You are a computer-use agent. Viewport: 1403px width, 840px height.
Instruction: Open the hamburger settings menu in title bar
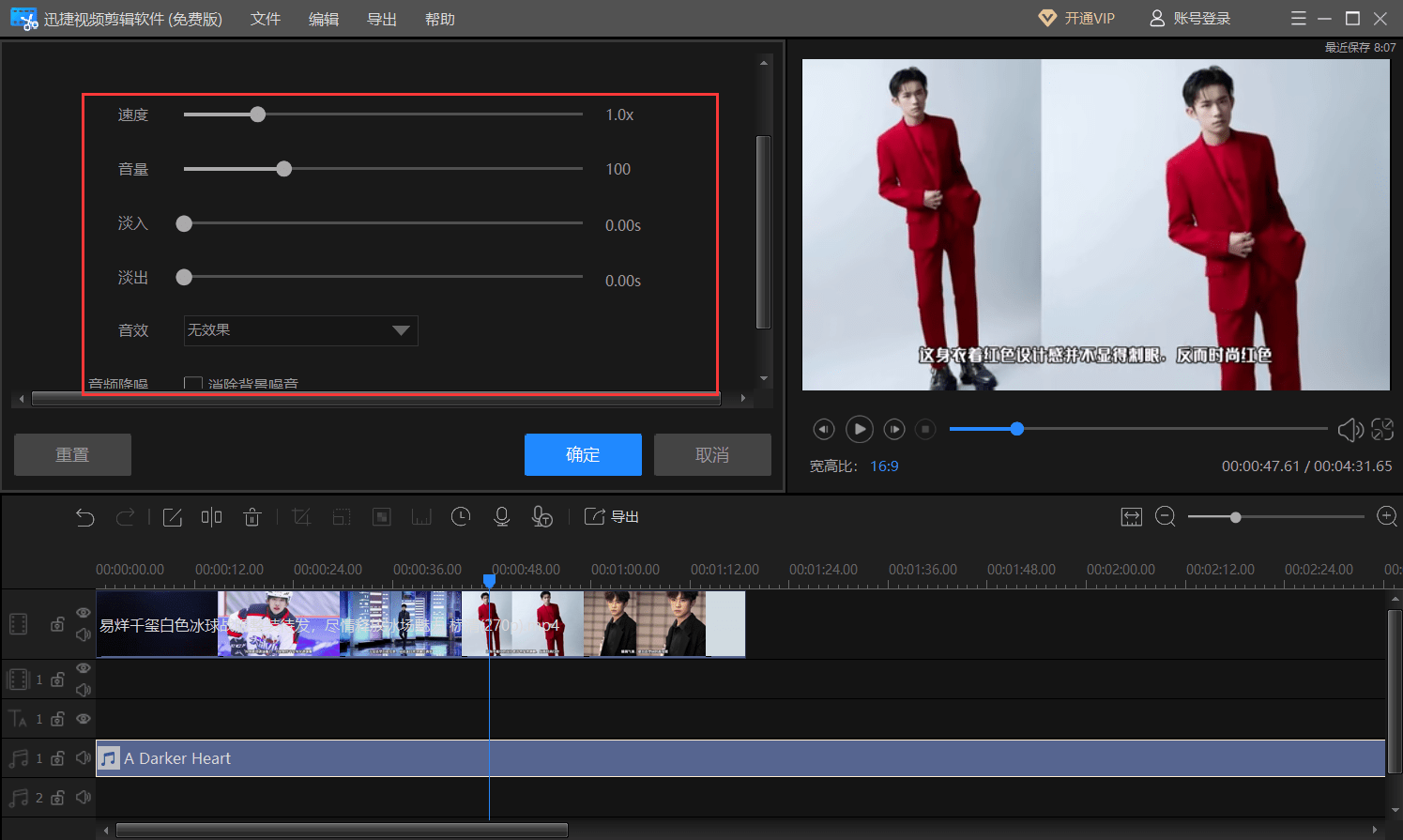(1299, 19)
